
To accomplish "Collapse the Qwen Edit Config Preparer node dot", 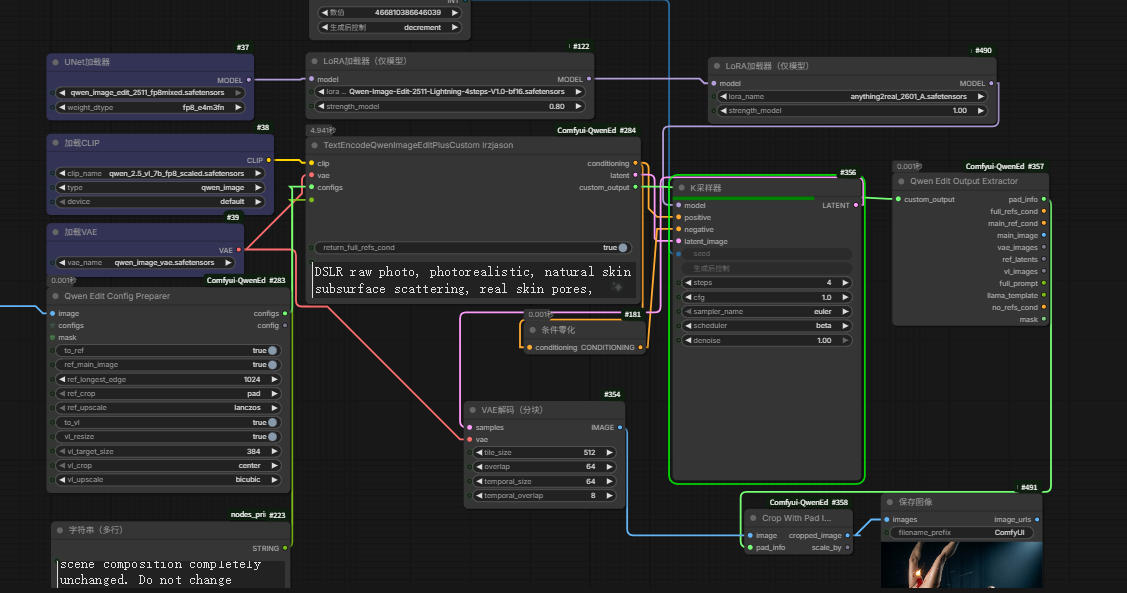I will tap(55, 296).
